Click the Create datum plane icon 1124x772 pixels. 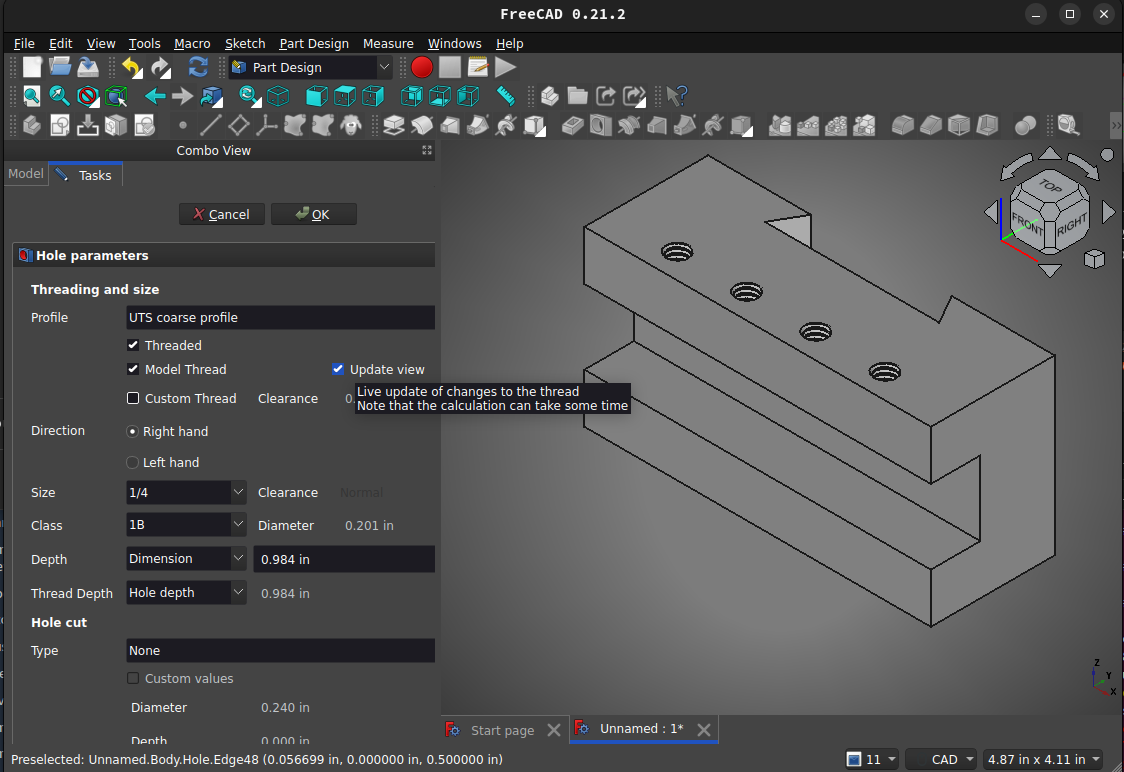239,125
